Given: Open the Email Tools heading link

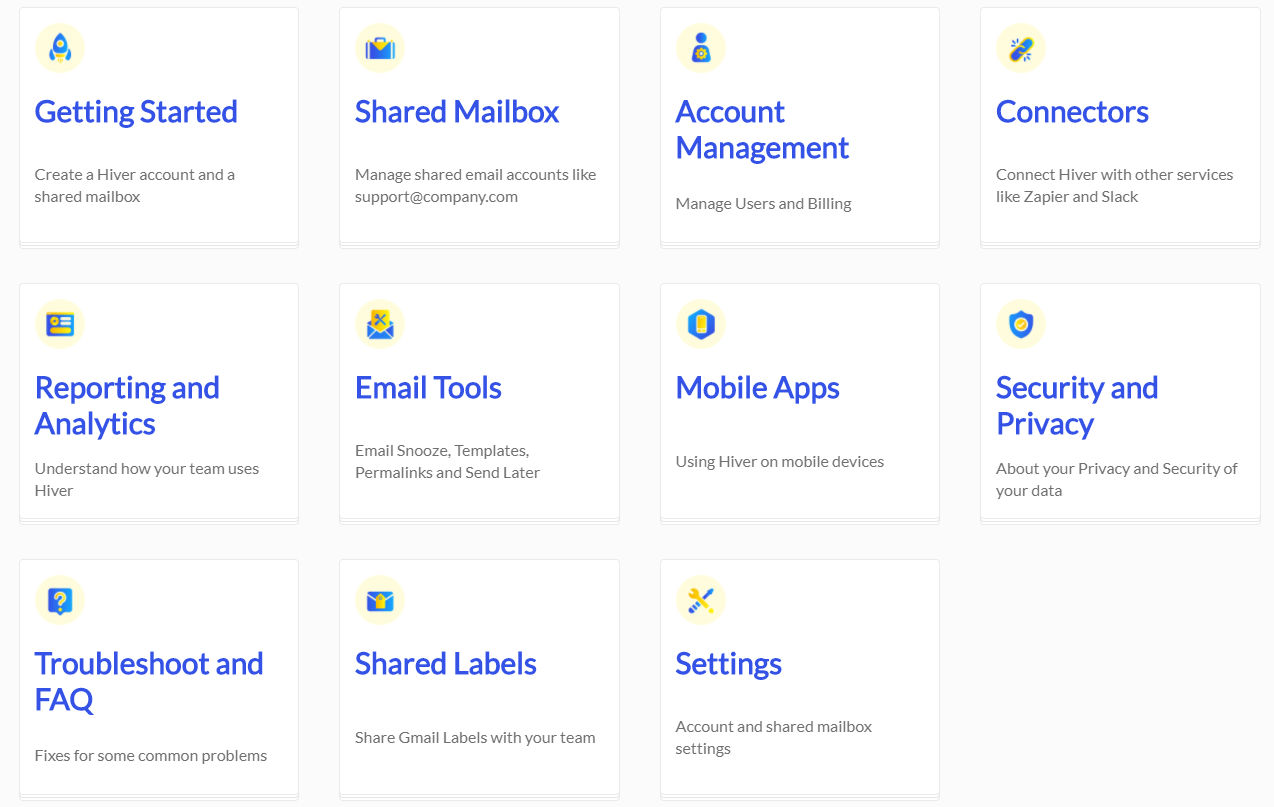Looking at the screenshot, I should click(428, 388).
